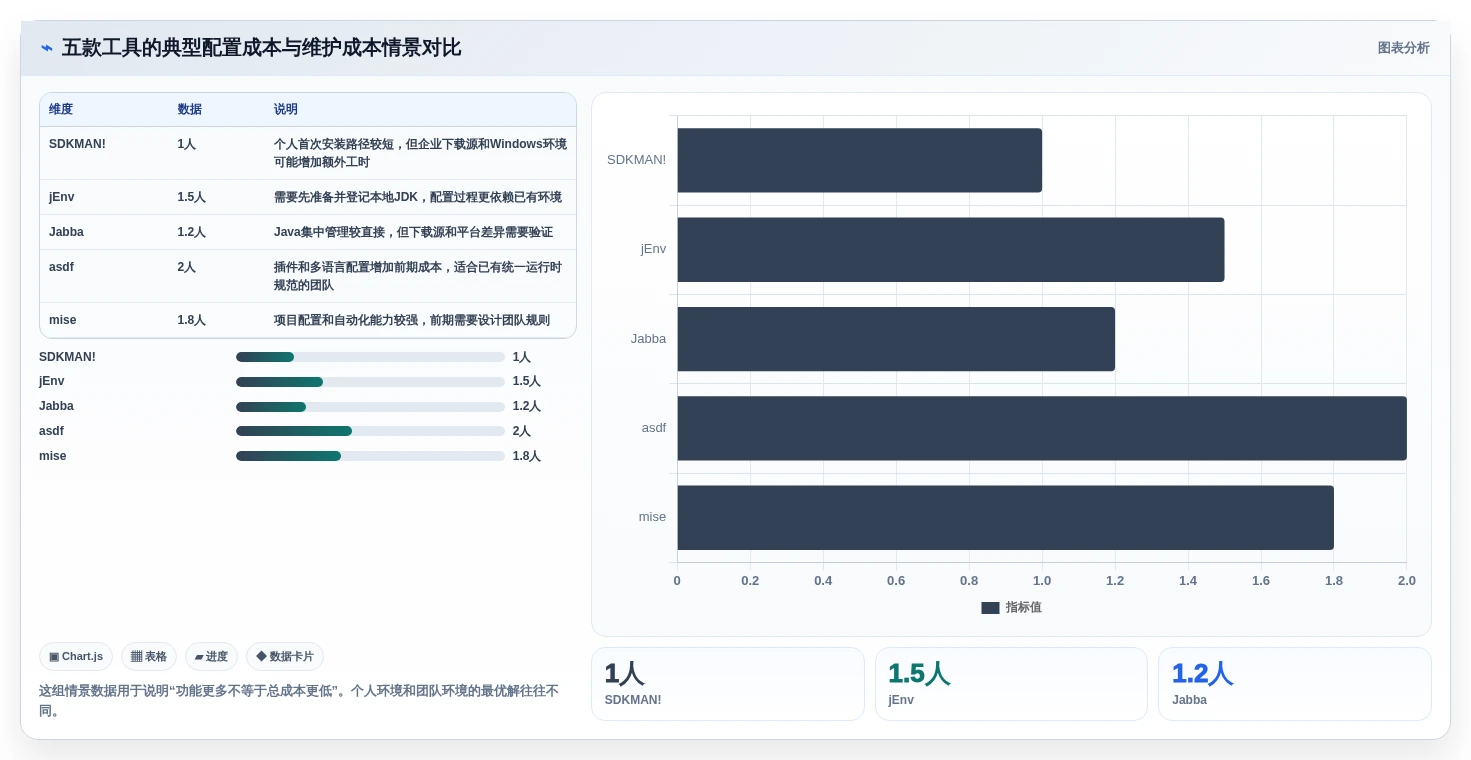Viewport: 1471px width, 760px height.
Task: Click the 1人 SDKMAN! data card
Action: (727, 684)
